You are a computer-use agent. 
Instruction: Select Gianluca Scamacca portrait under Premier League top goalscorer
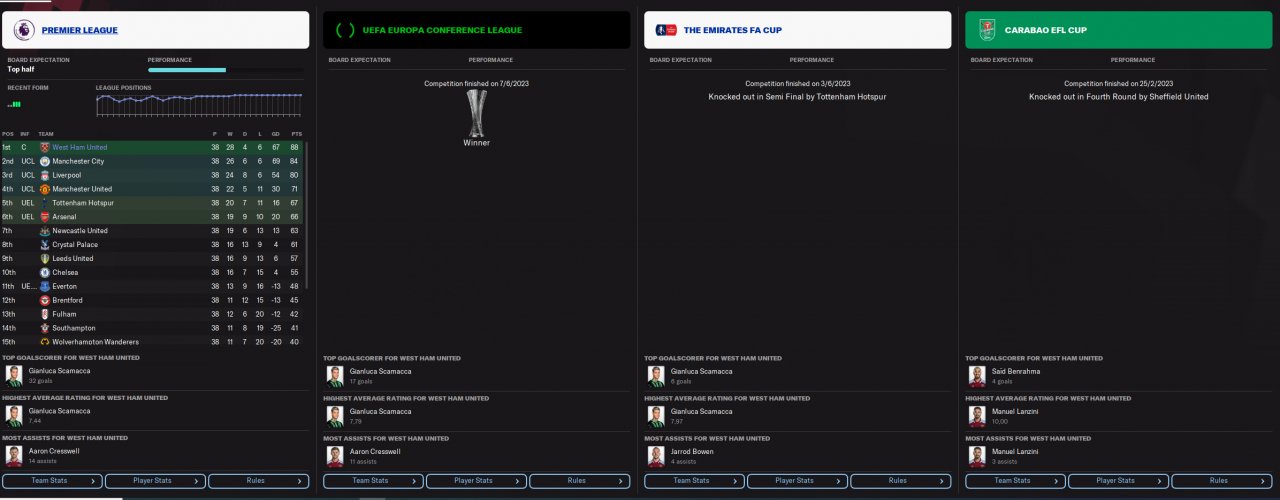(x=14, y=375)
